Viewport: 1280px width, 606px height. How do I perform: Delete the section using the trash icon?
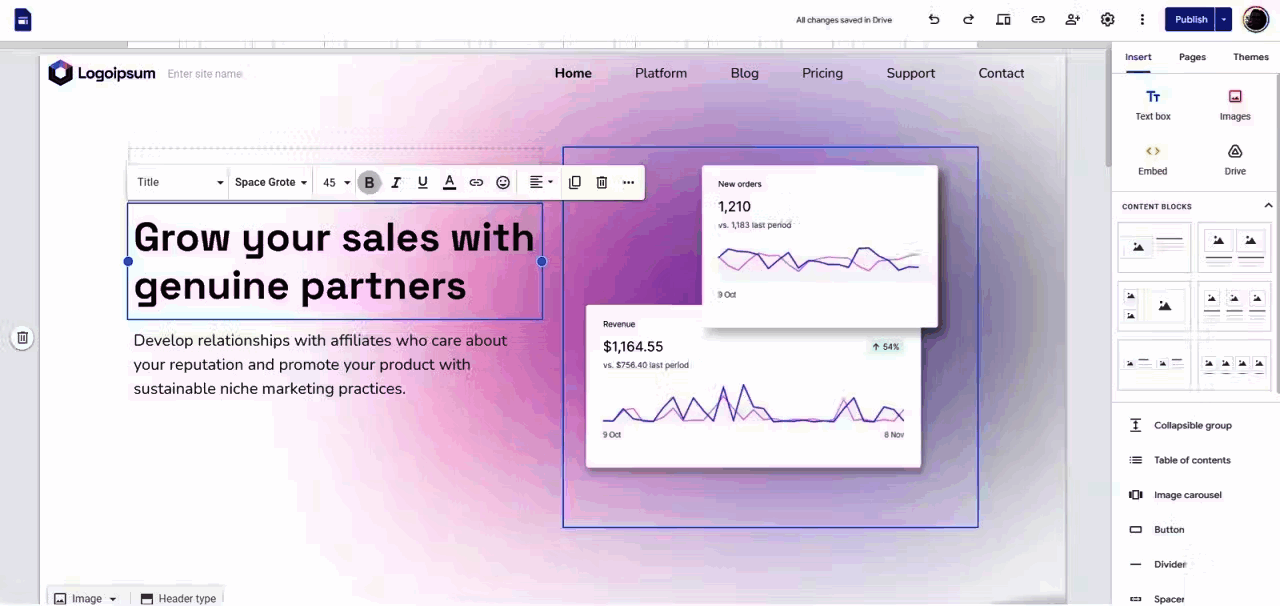click(x=22, y=338)
